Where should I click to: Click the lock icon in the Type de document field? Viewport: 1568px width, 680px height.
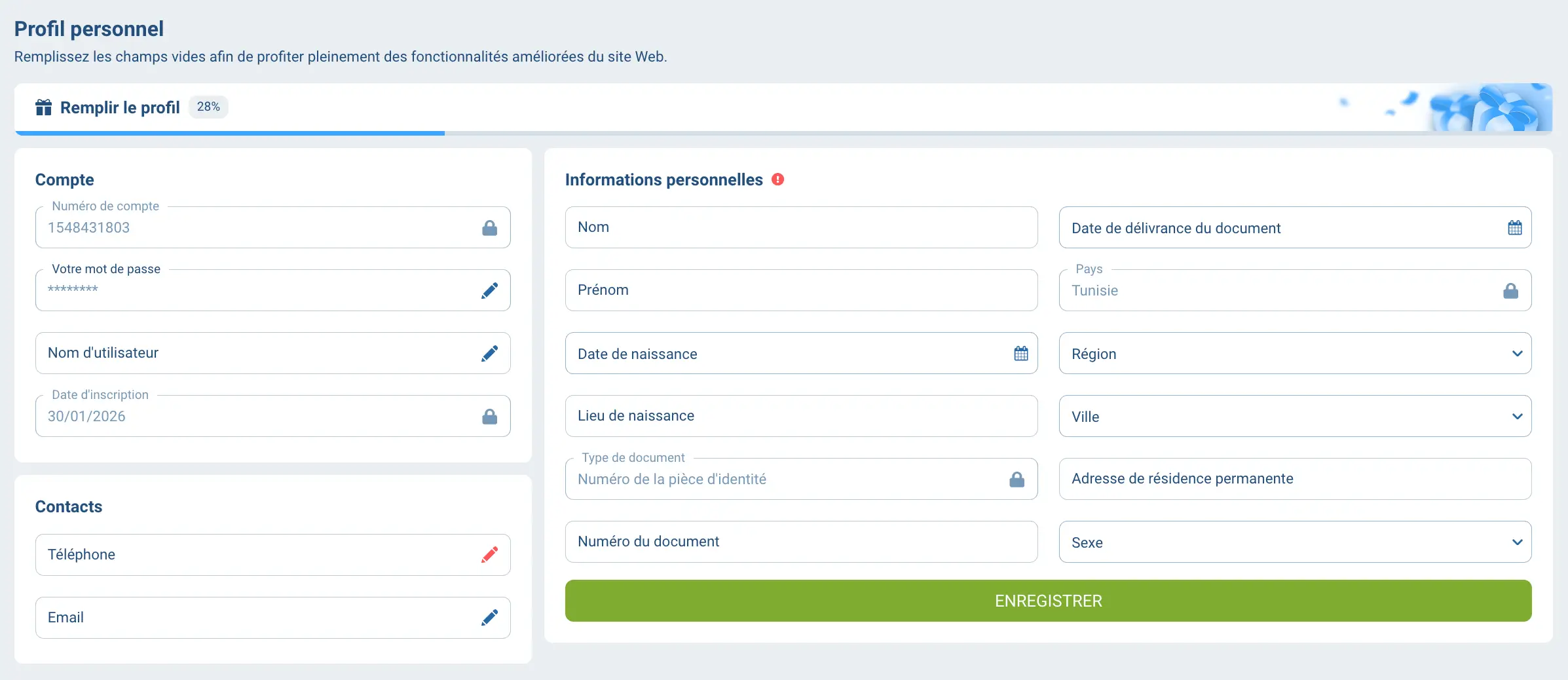(1017, 480)
